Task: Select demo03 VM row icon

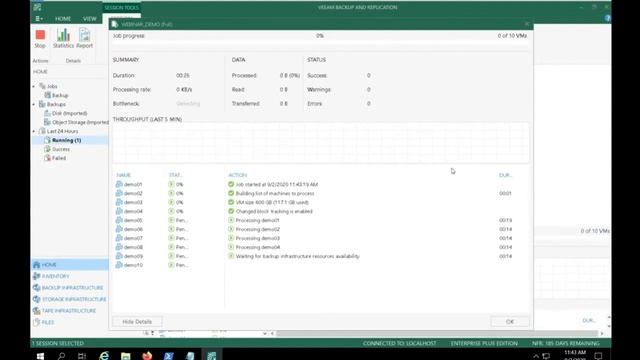Action: click(119, 202)
